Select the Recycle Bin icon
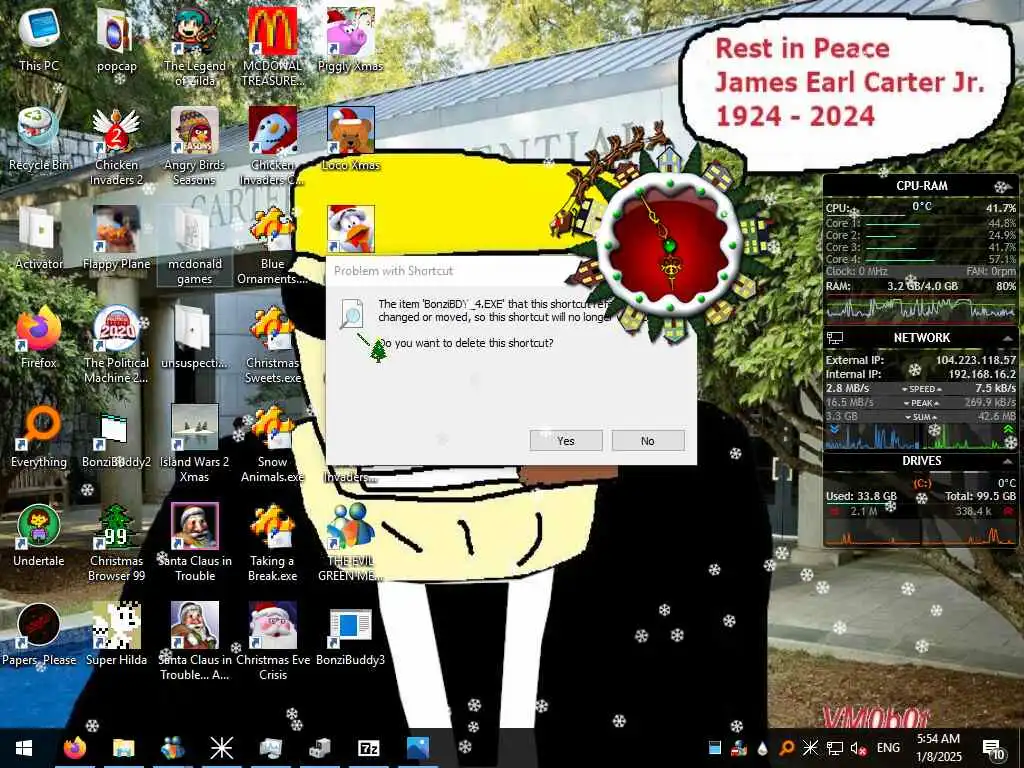This screenshot has width=1024, height=768. tap(39, 138)
